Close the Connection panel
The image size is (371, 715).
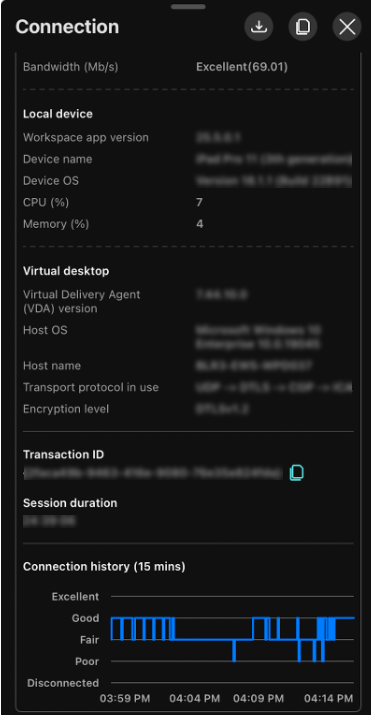click(x=347, y=26)
